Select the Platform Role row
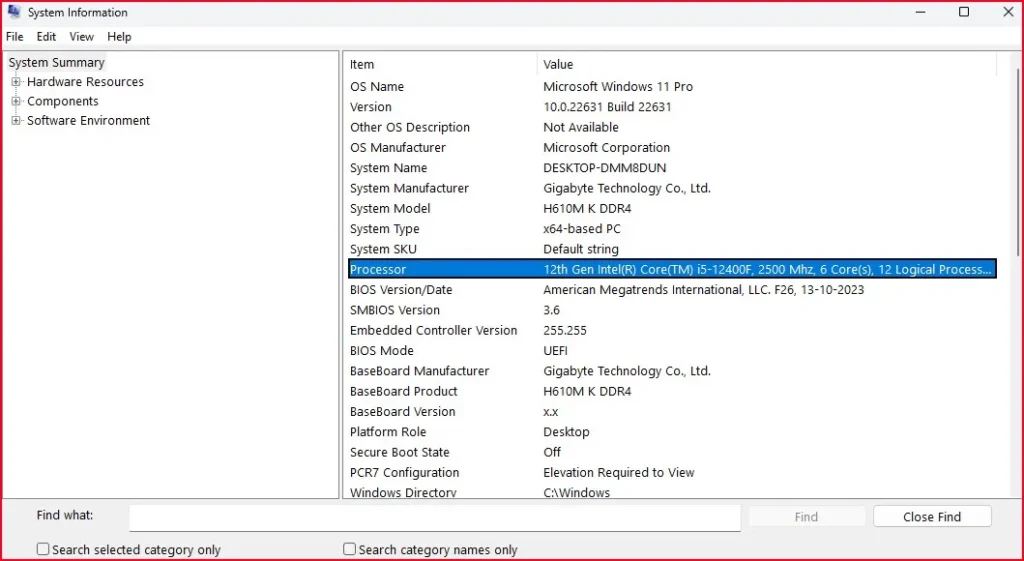The height and width of the screenshot is (561, 1024). pyautogui.click(x=673, y=432)
